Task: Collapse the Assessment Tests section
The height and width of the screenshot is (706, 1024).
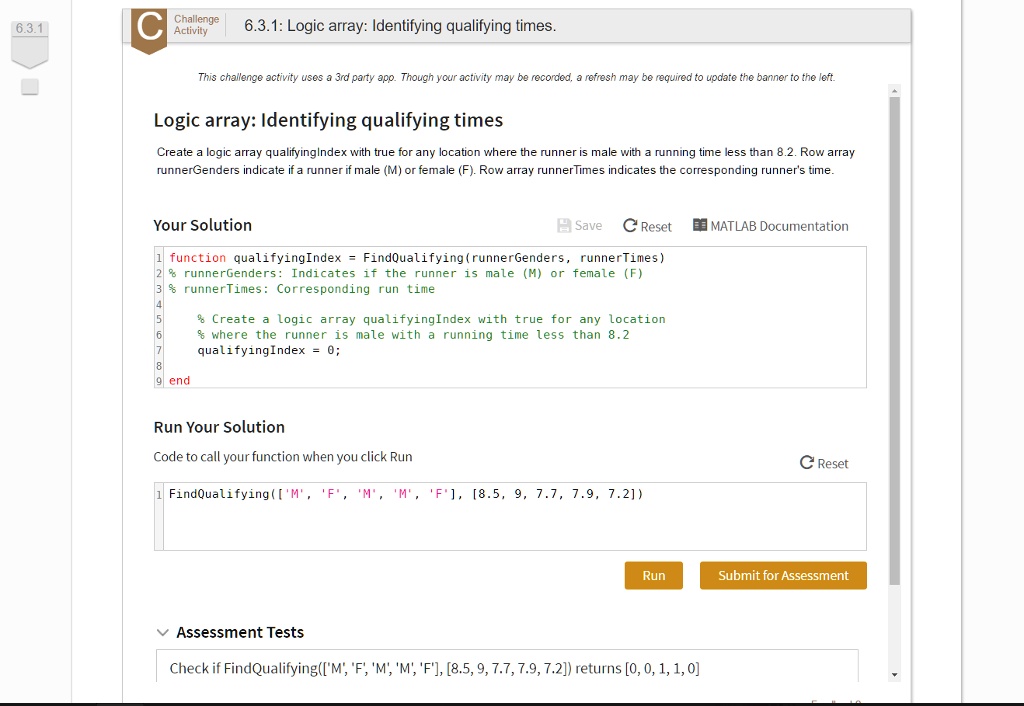Action: 163,632
